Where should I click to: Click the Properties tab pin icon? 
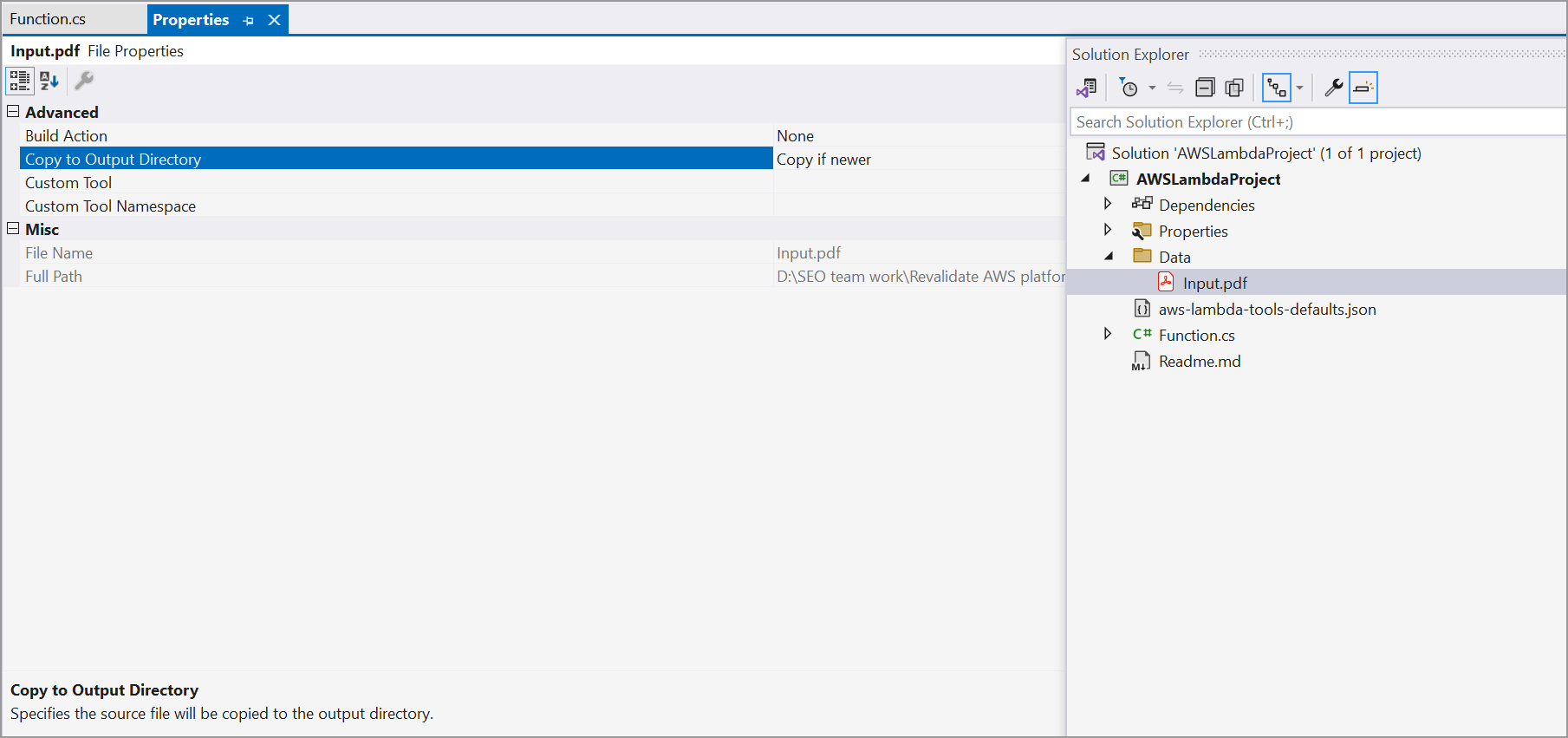click(249, 20)
